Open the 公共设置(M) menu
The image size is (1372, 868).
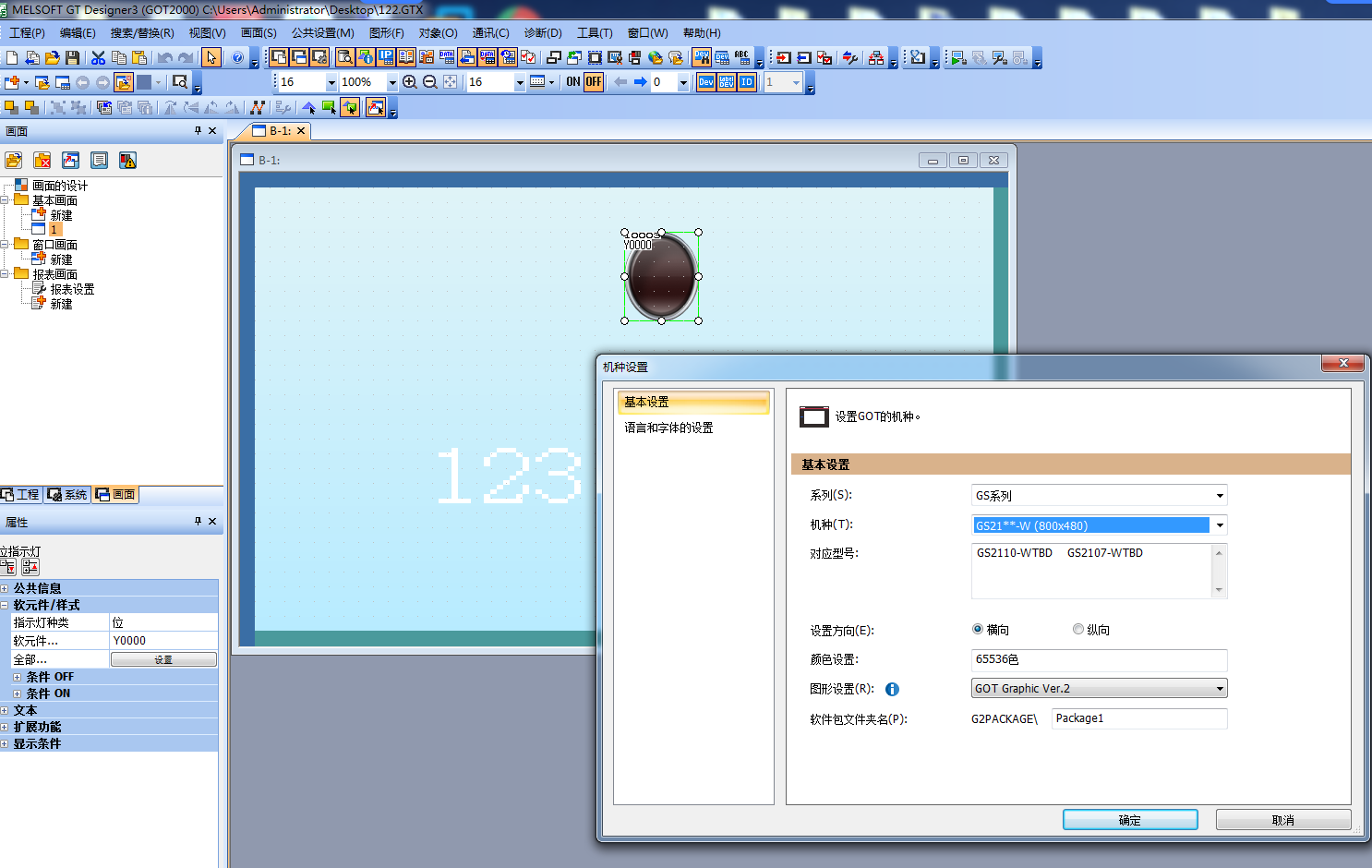322,33
